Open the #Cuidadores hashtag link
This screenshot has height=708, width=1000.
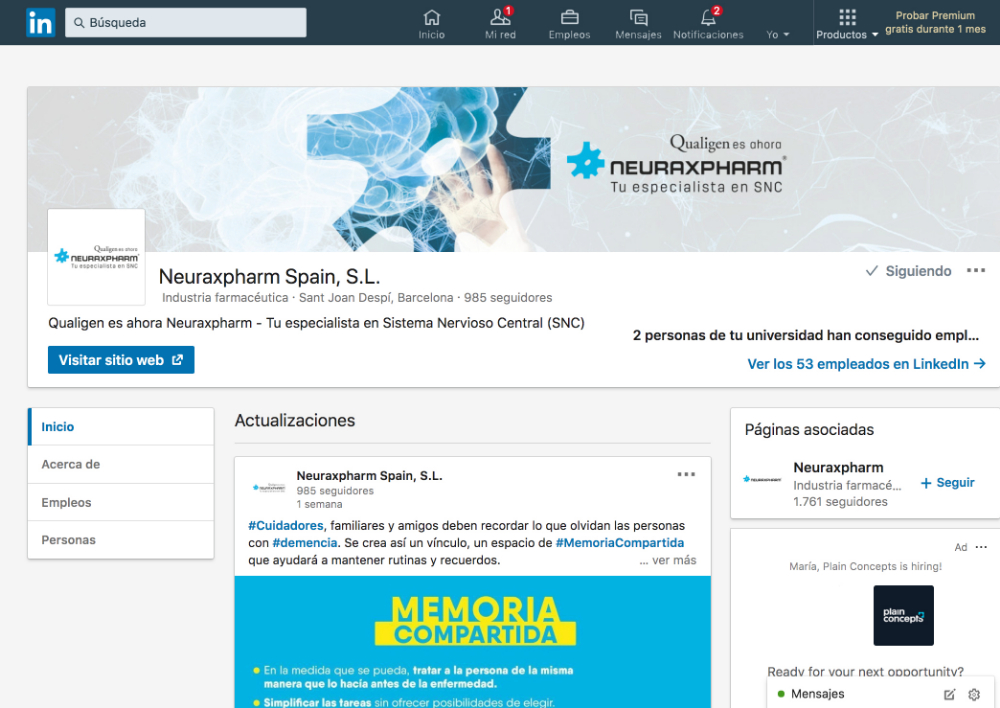(286, 526)
